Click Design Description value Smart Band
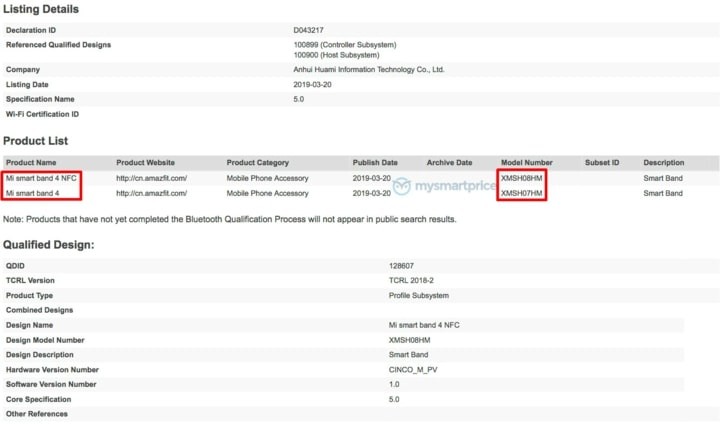 point(408,355)
